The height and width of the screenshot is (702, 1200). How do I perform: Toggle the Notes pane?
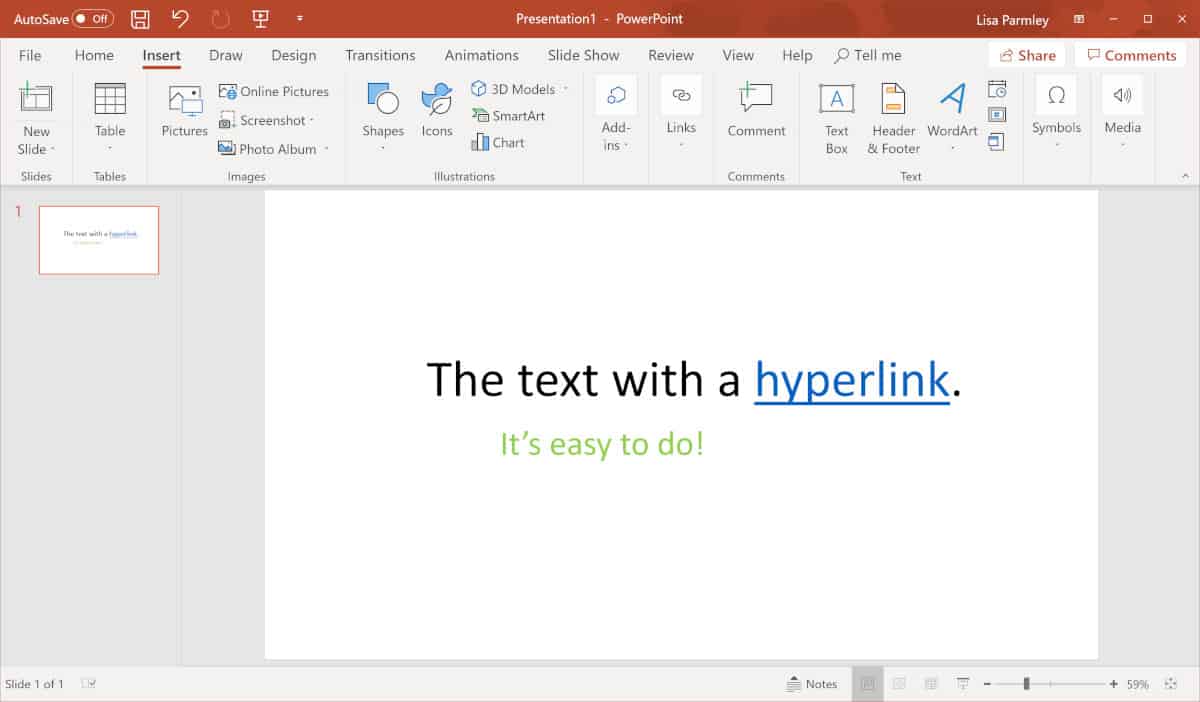(813, 683)
